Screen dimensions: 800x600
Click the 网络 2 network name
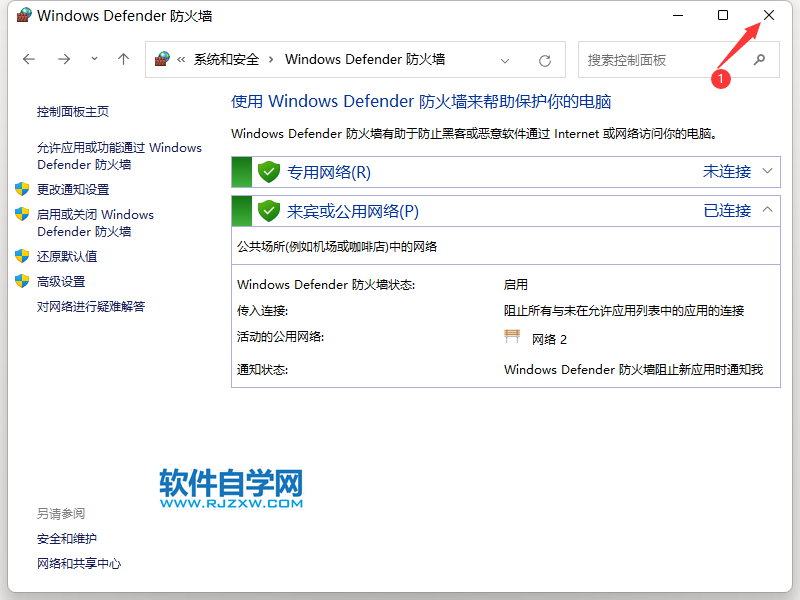(x=549, y=340)
